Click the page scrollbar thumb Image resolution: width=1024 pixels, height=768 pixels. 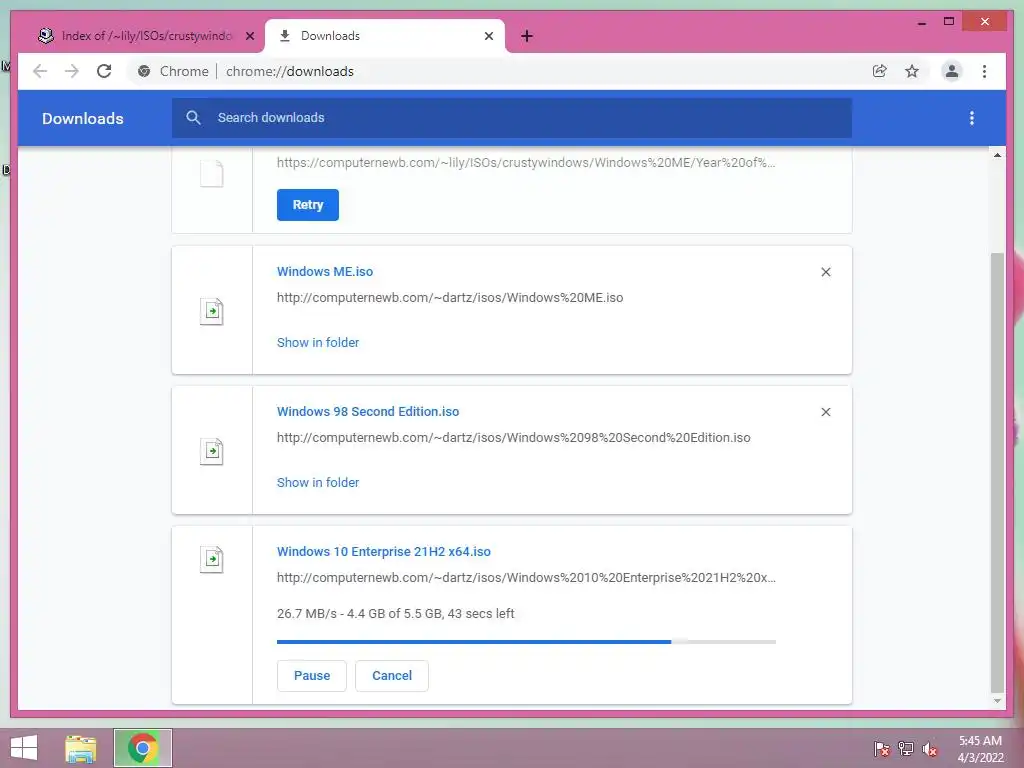[997, 472]
